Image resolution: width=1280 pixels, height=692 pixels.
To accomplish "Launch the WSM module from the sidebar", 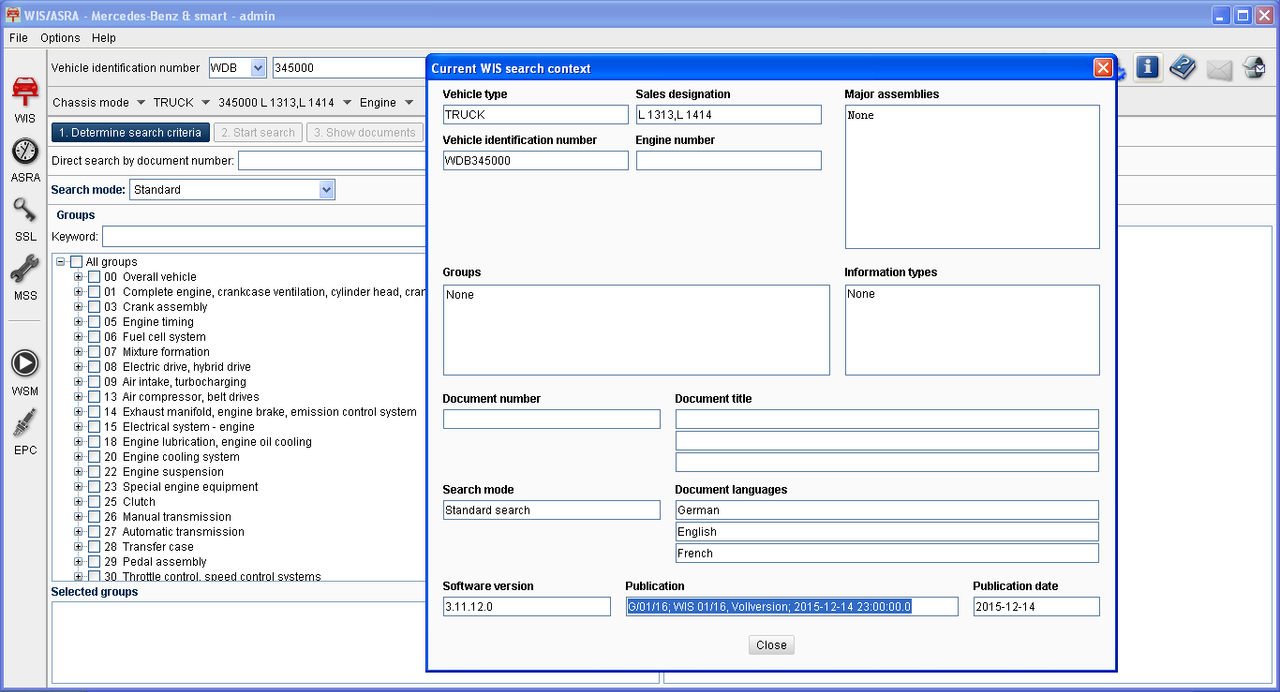I will tap(25, 373).
